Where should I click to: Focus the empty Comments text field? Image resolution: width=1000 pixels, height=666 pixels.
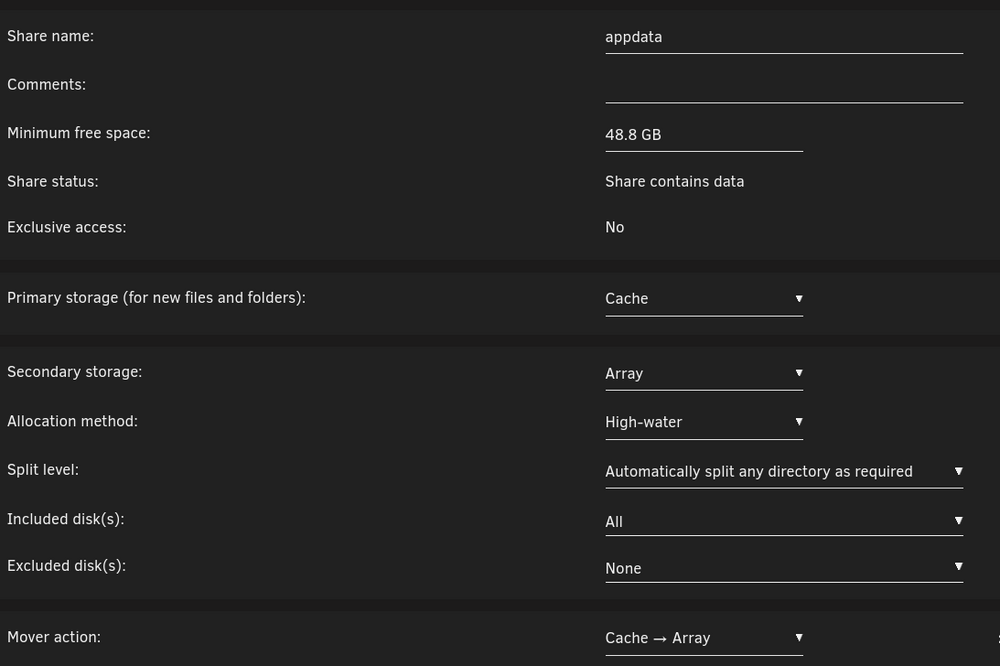784,87
